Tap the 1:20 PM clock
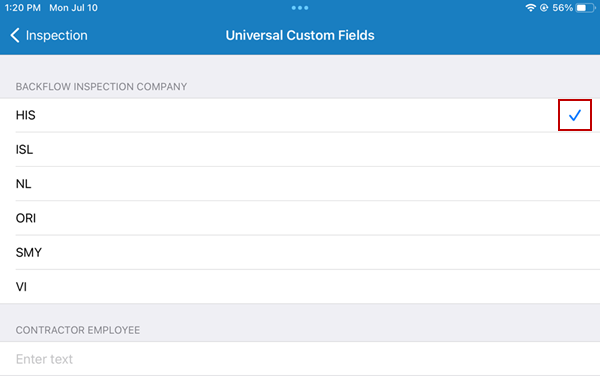 (x=23, y=8)
